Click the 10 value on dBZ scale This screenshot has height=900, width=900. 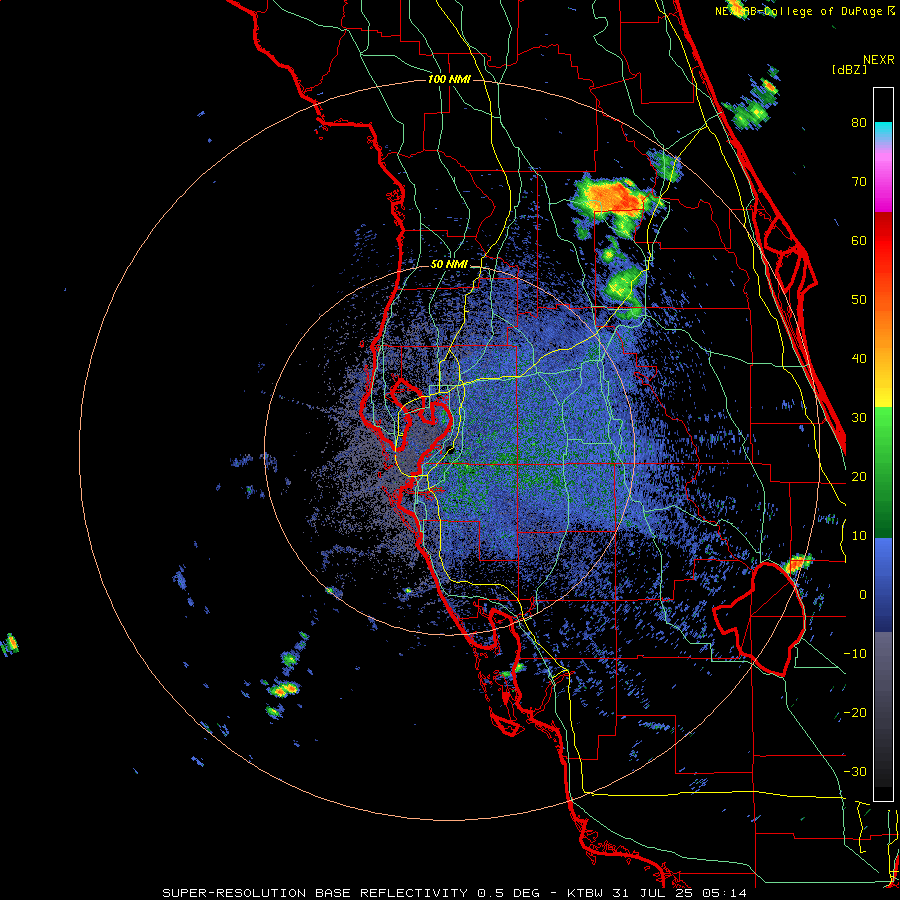859,536
